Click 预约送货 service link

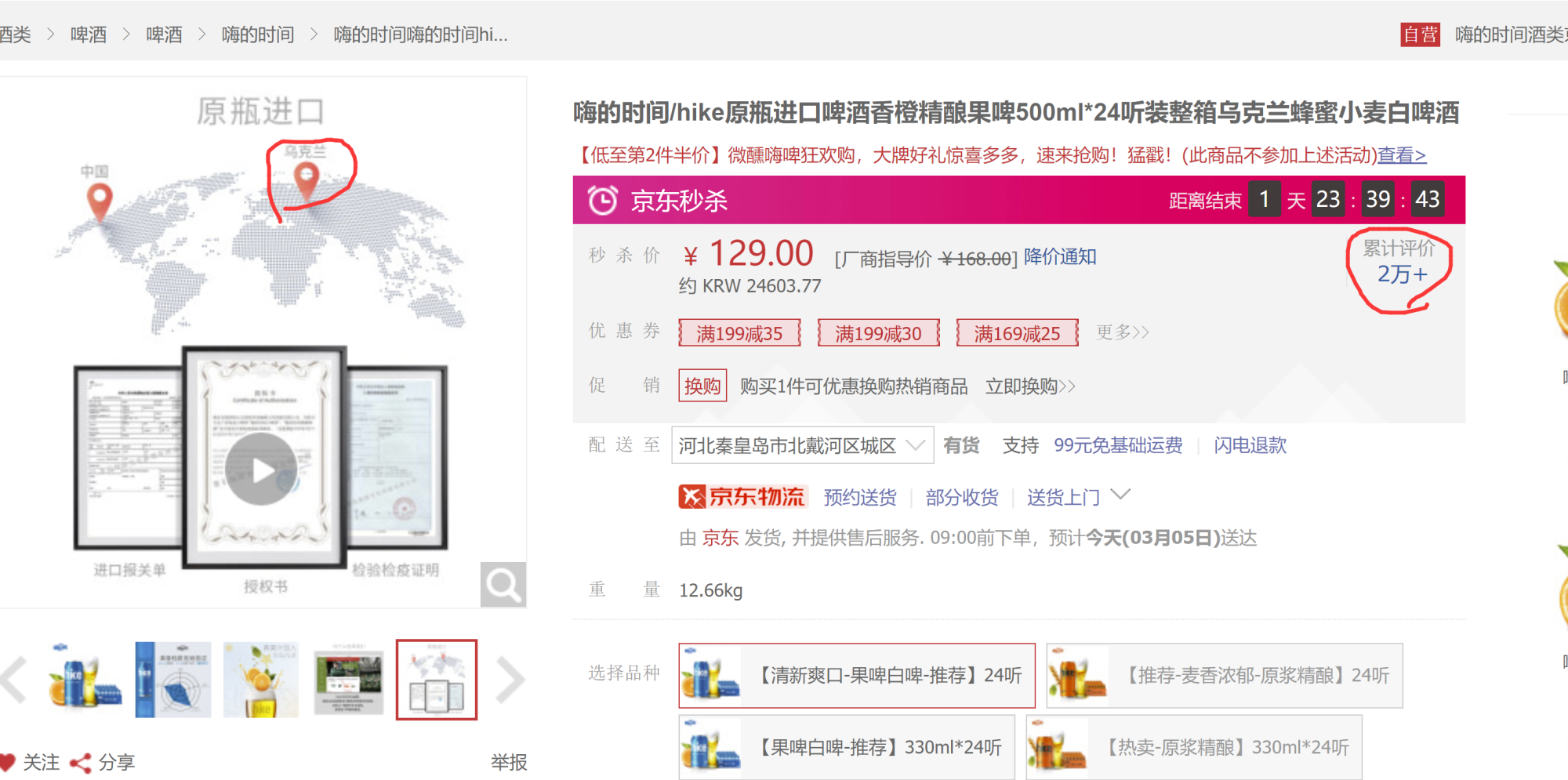[859, 497]
